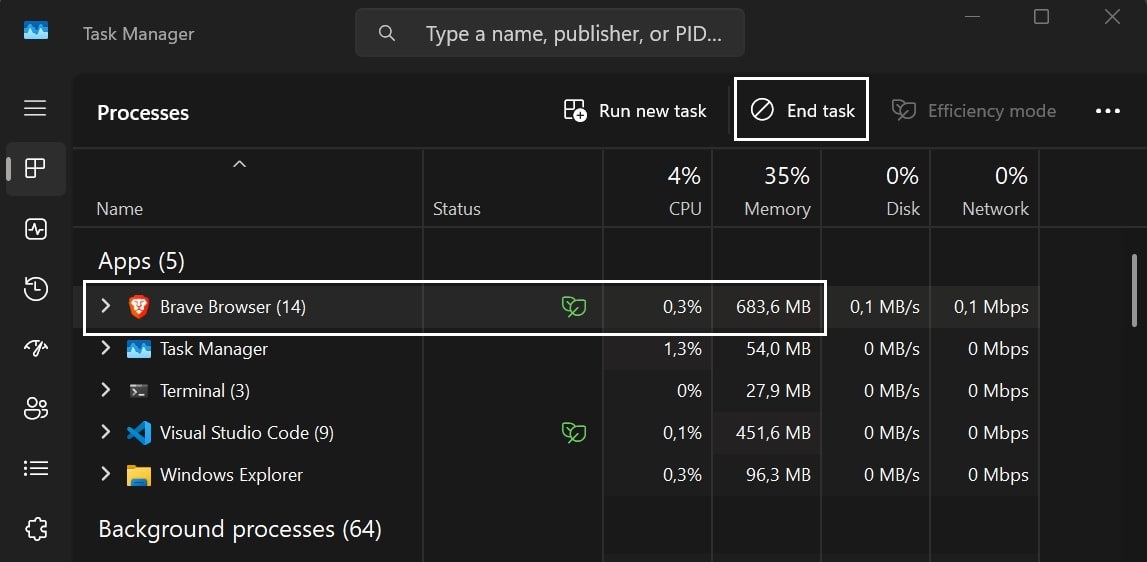Screen dimensions: 1147x562
Task: Open the Services page in sidebar
Action: point(35,528)
